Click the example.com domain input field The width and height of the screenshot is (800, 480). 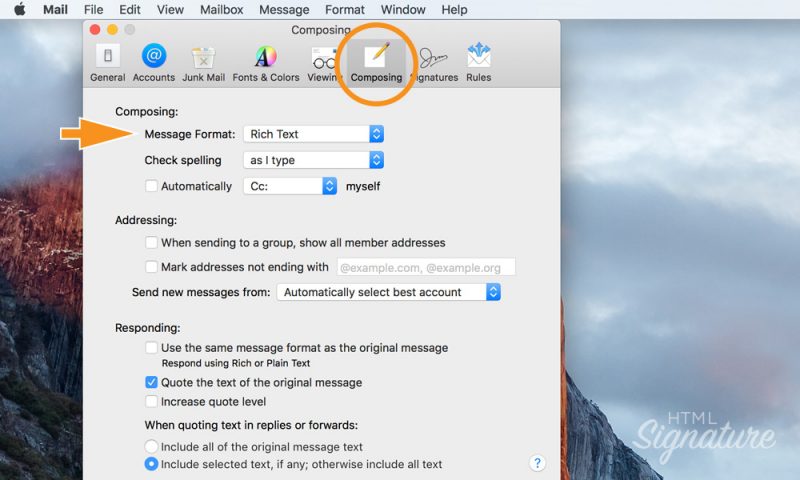[x=426, y=267]
